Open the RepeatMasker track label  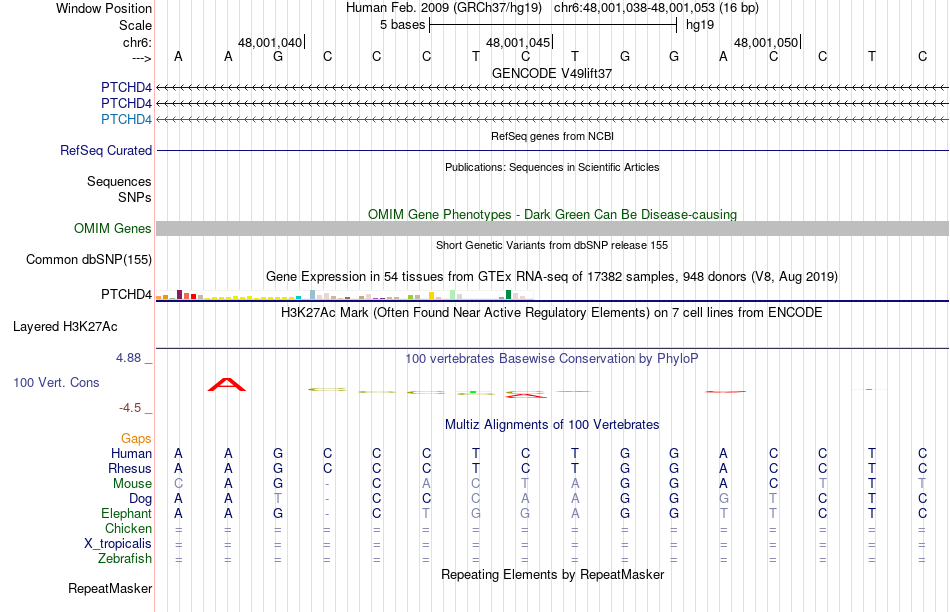coord(110,588)
